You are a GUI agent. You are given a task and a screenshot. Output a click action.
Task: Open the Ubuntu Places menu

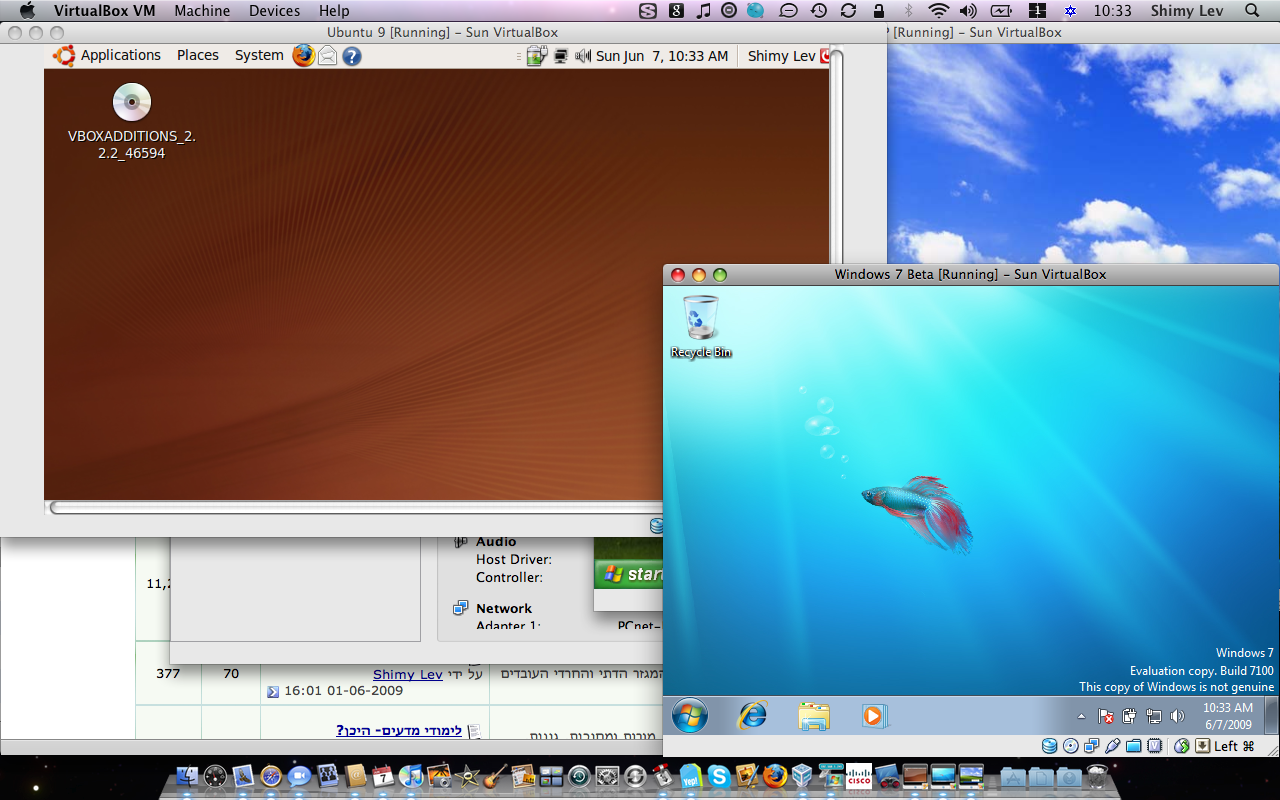click(198, 56)
